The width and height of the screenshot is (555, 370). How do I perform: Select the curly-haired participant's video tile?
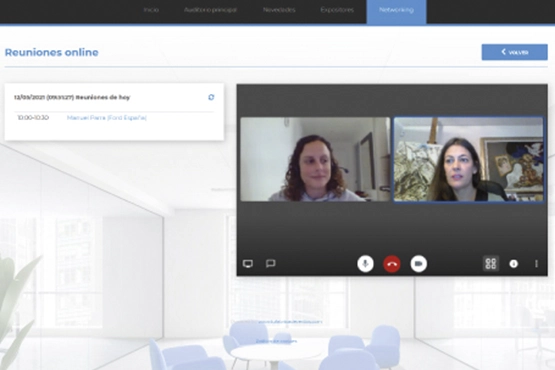point(315,159)
